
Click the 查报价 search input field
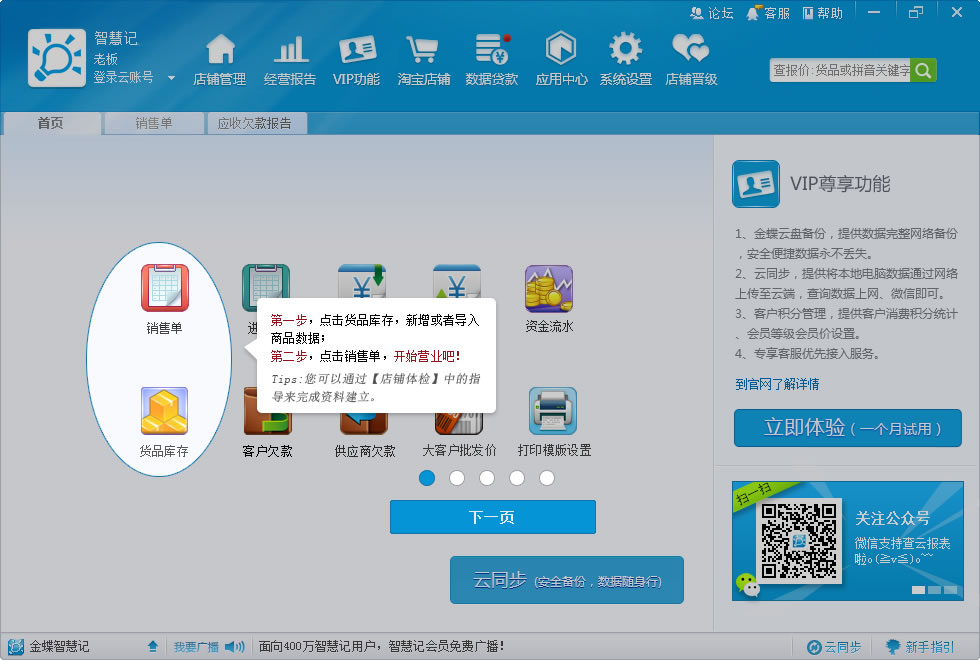coord(840,70)
